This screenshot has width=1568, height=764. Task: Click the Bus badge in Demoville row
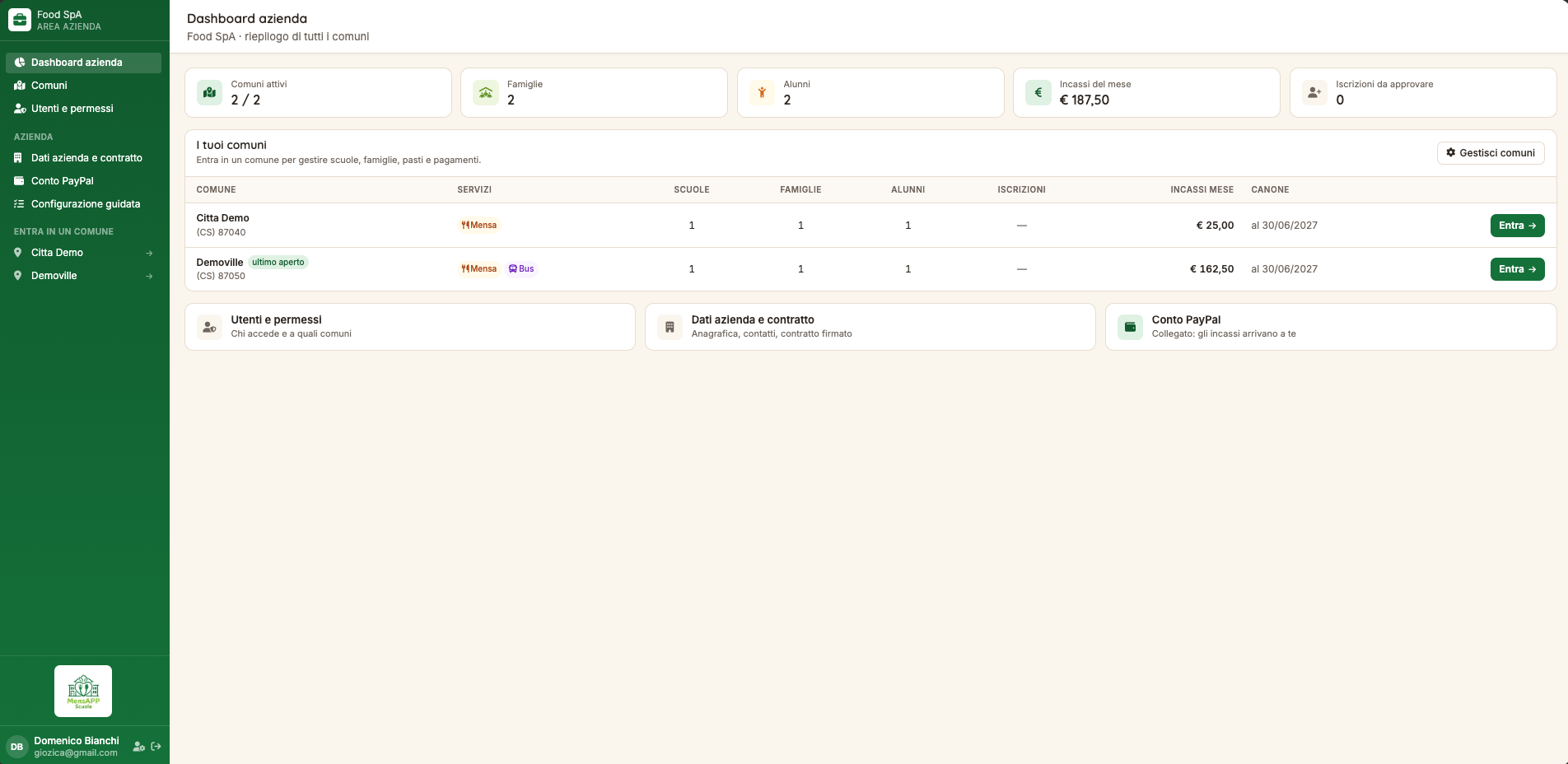(x=521, y=268)
